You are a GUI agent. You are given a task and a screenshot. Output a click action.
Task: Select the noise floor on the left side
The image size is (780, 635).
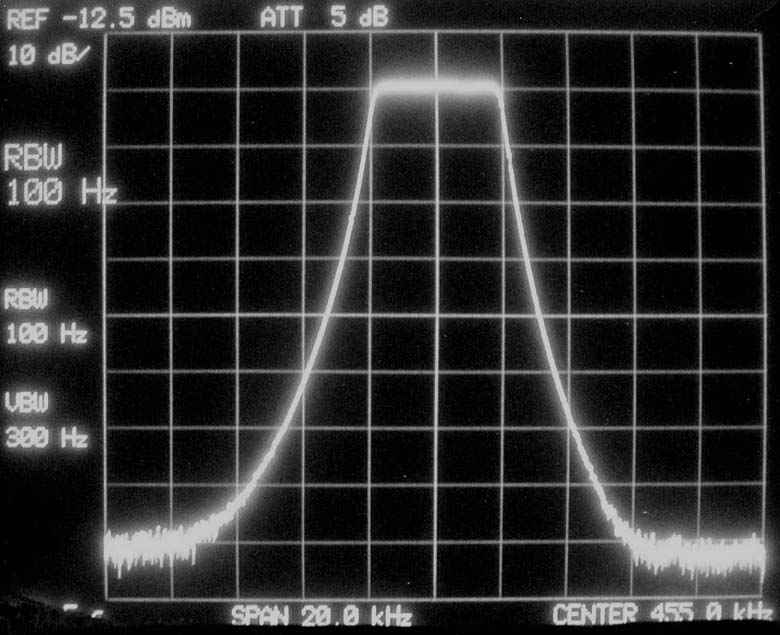click(x=150, y=545)
